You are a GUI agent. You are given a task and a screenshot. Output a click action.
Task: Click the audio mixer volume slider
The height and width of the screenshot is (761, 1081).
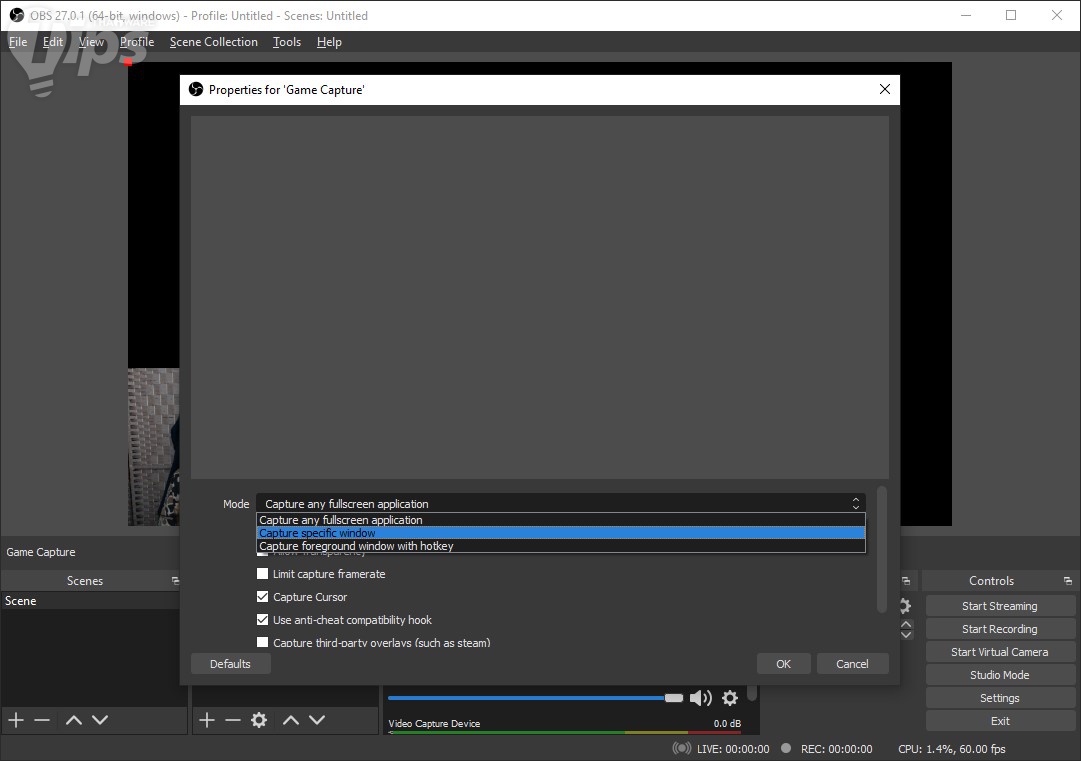pyautogui.click(x=530, y=698)
